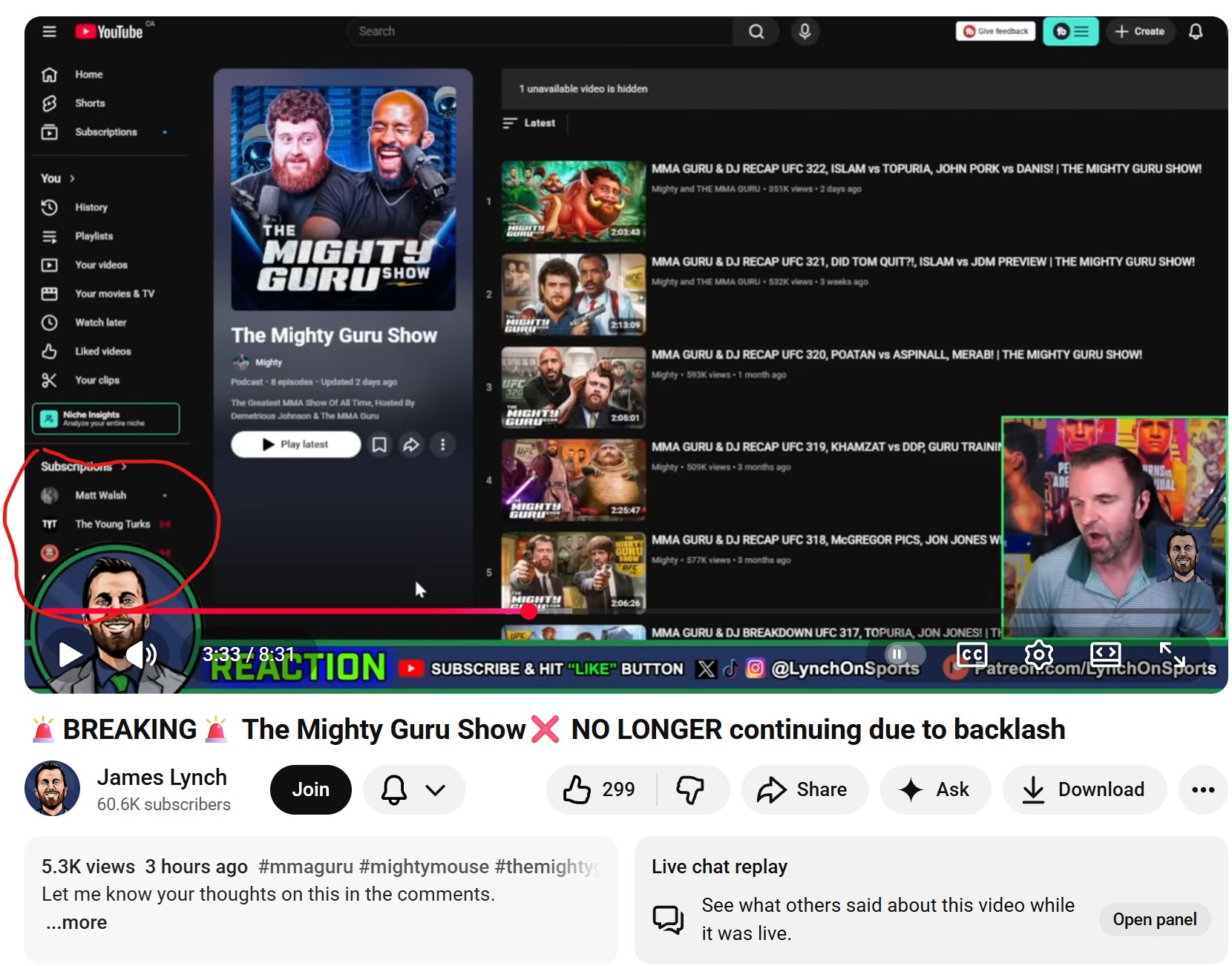Viewport: 1232px width, 966px height.
Task: Click the red scrubber handle on the progress bar
Action: pos(528,611)
